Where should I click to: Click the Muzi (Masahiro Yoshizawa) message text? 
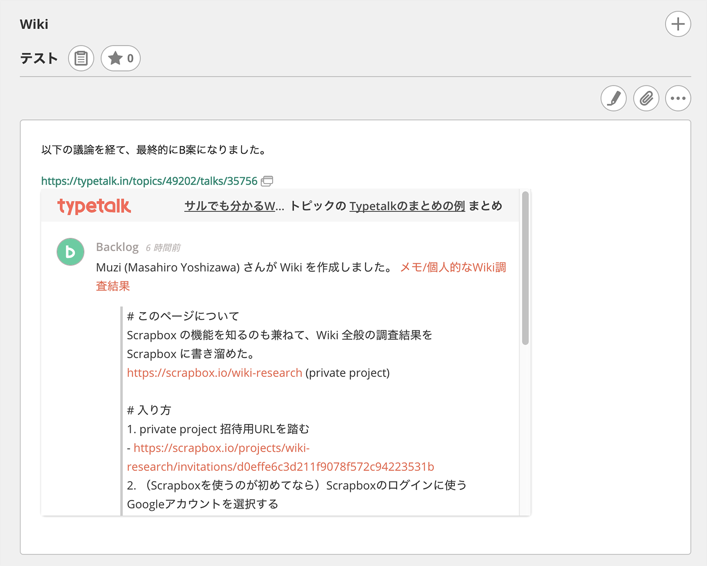tap(244, 267)
